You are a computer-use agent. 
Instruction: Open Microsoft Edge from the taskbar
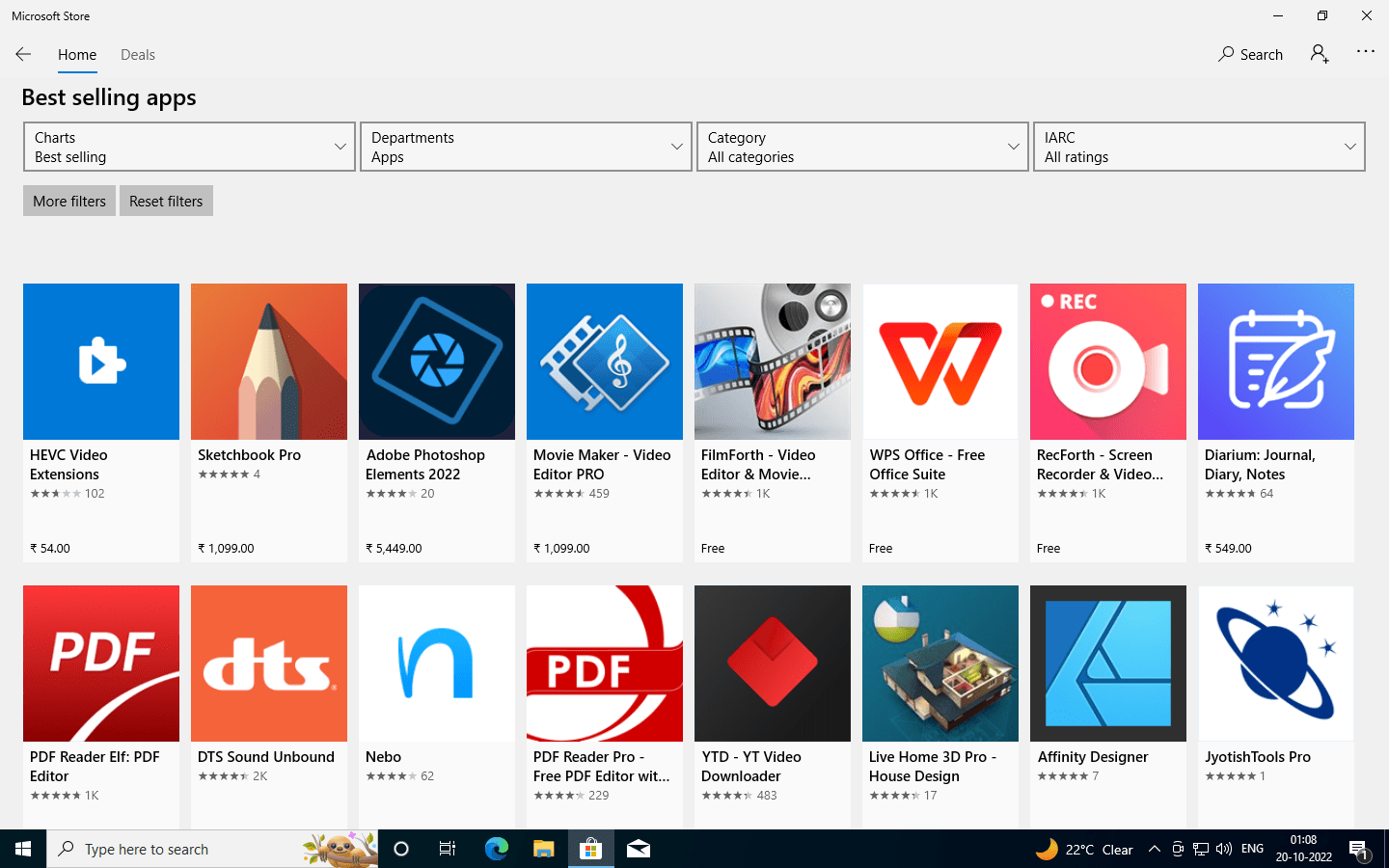[496, 849]
